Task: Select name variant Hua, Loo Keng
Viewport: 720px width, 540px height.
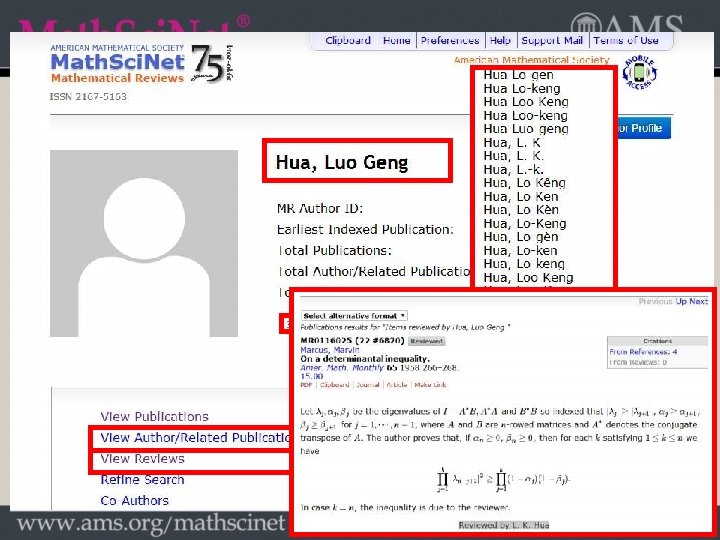Action: click(528, 277)
